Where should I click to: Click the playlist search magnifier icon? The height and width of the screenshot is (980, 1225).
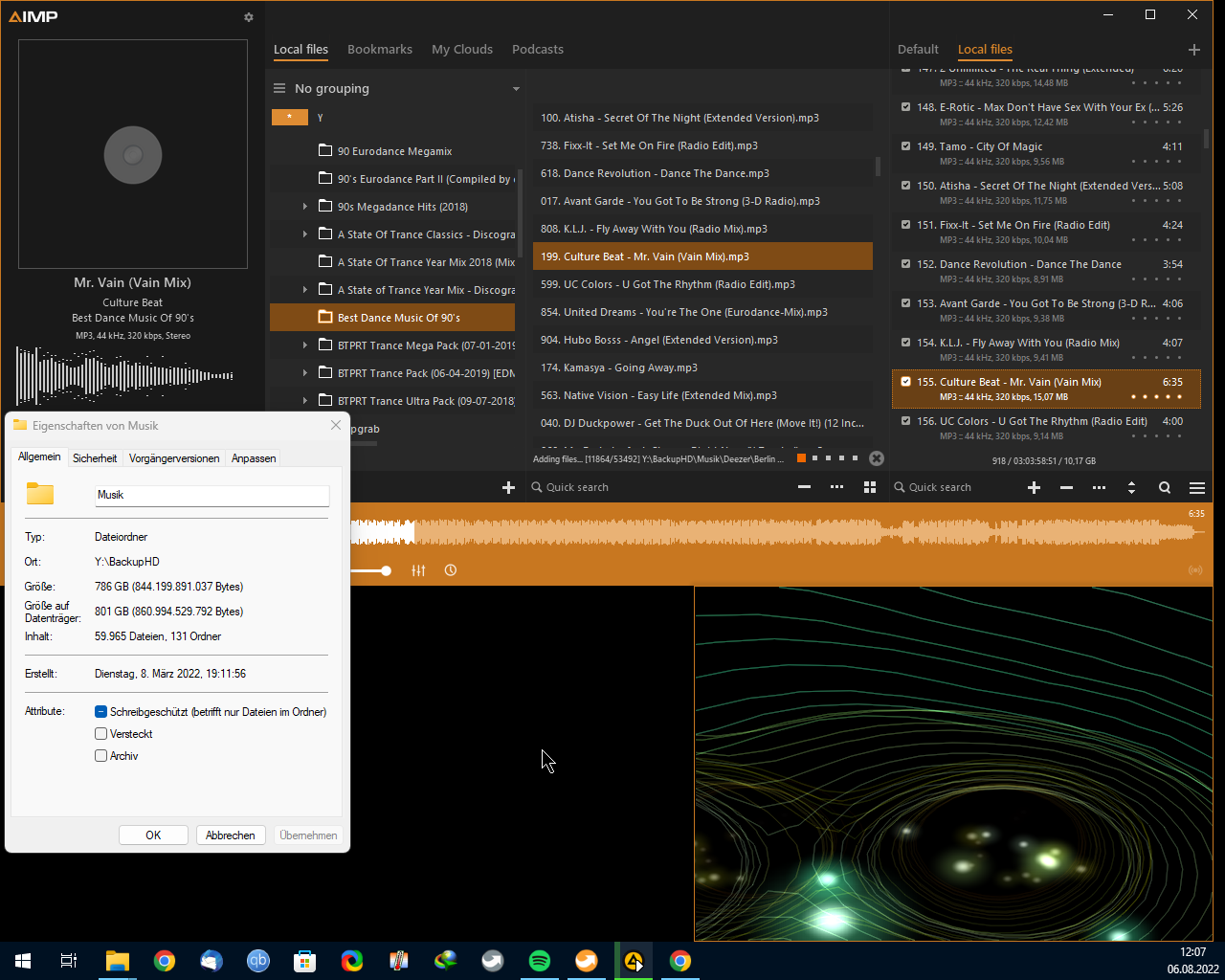(x=1164, y=487)
